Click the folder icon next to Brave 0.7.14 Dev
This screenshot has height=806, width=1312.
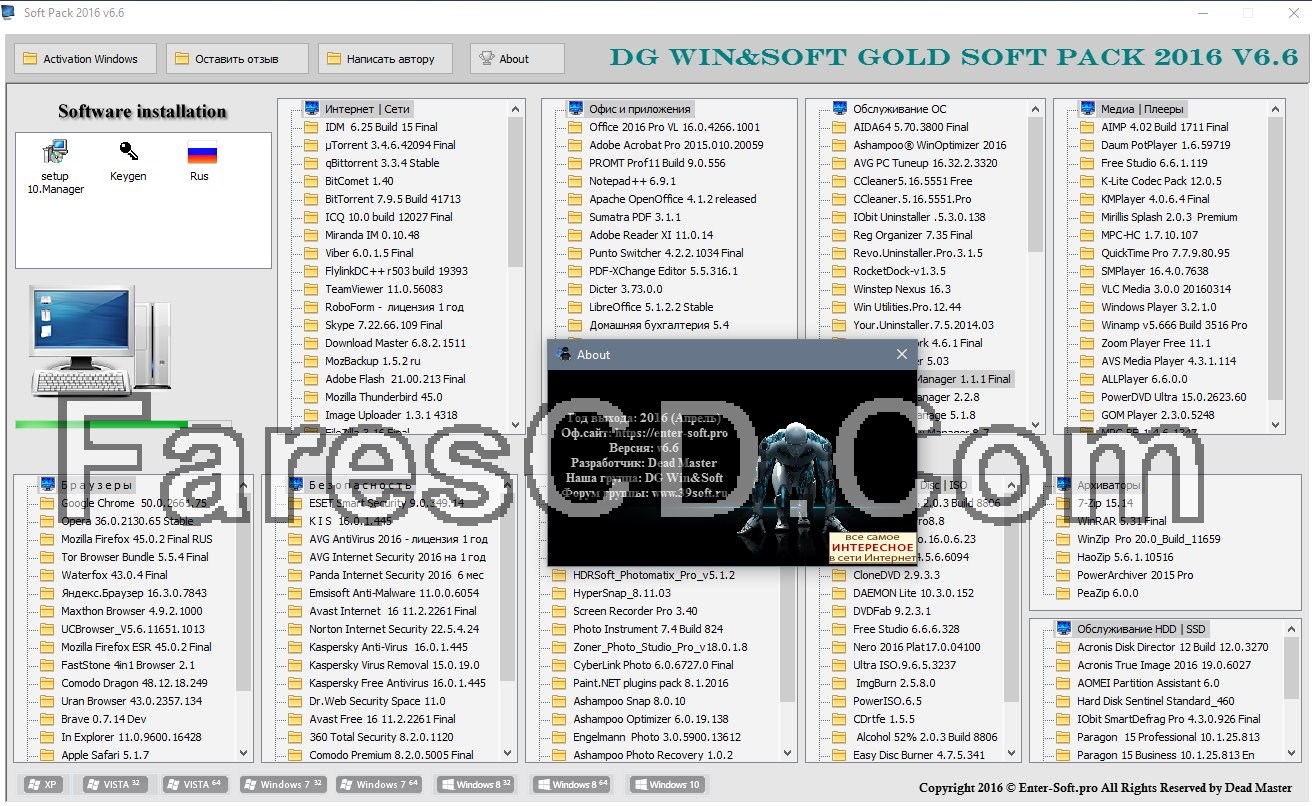(x=47, y=719)
